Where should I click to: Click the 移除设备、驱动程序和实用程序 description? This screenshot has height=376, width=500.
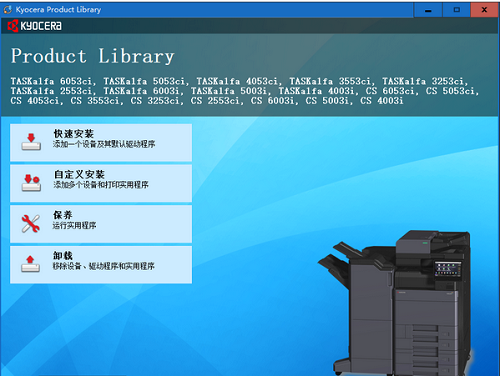103,266
